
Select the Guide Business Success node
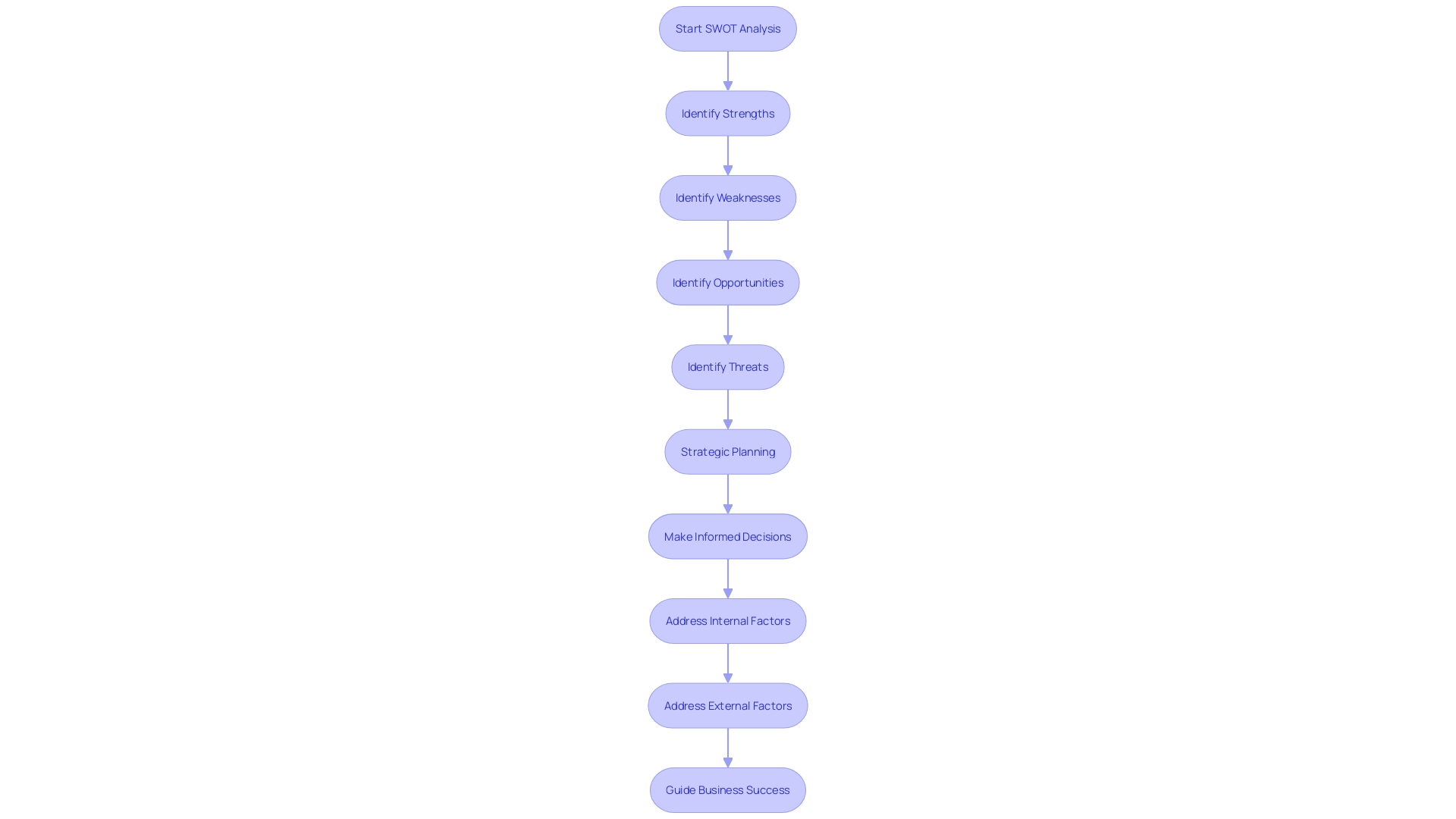[x=727, y=790]
